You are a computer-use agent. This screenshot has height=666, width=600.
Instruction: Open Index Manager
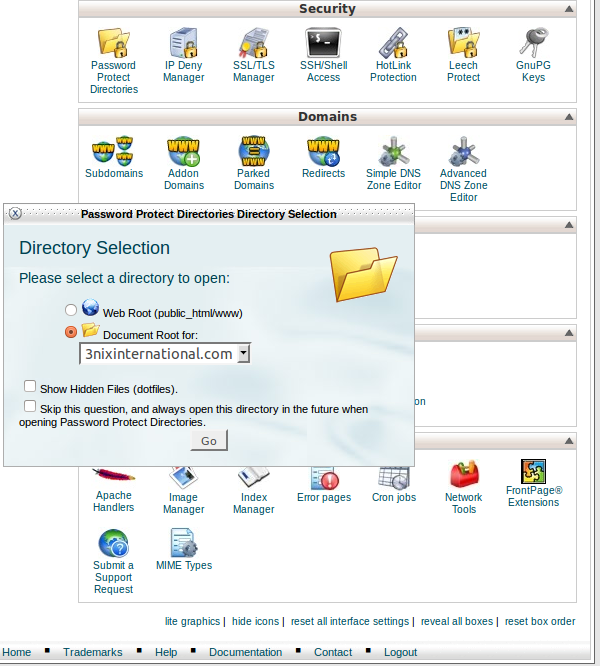[x=254, y=491]
